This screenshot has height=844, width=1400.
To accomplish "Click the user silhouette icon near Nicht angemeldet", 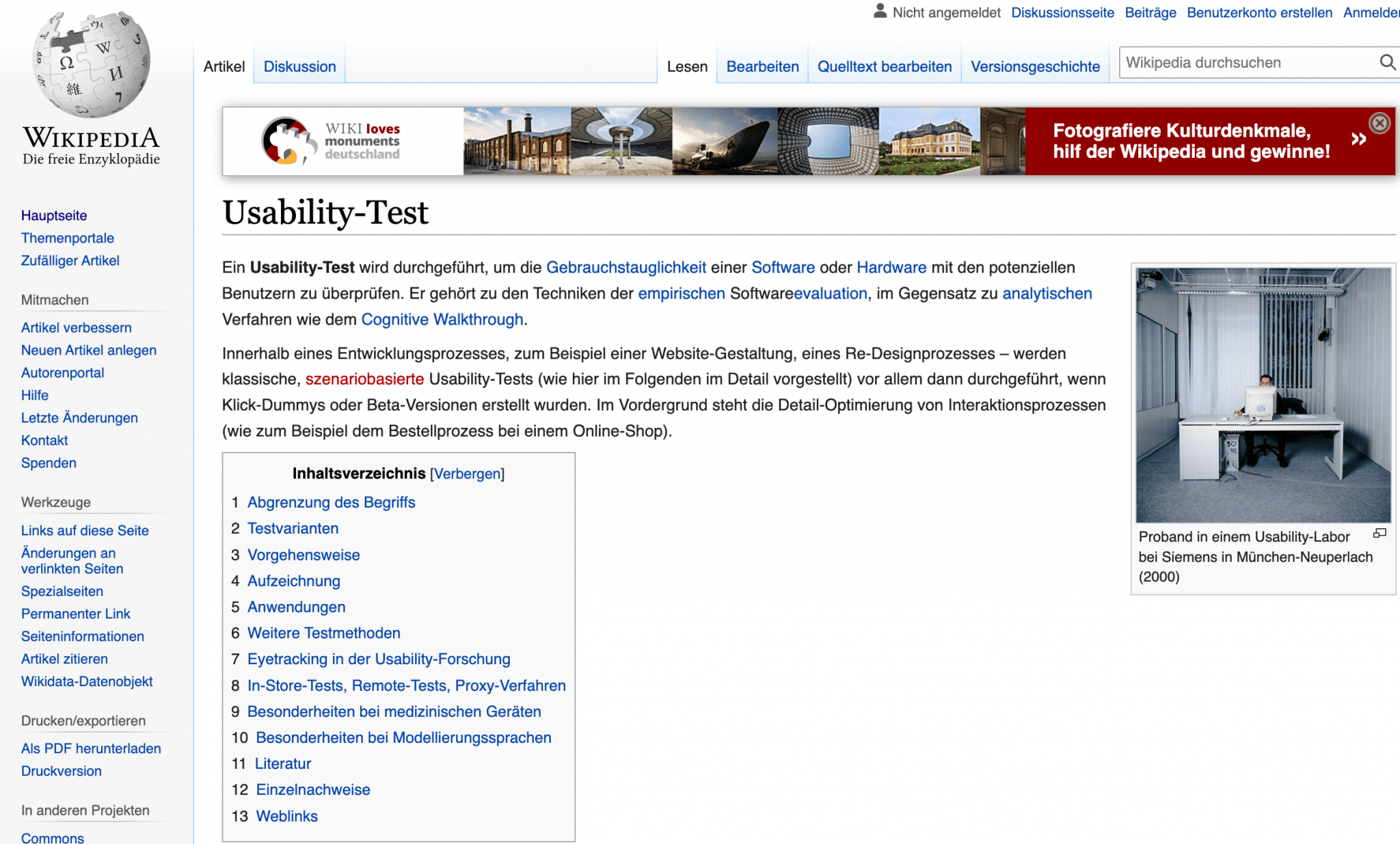I will [x=878, y=11].
